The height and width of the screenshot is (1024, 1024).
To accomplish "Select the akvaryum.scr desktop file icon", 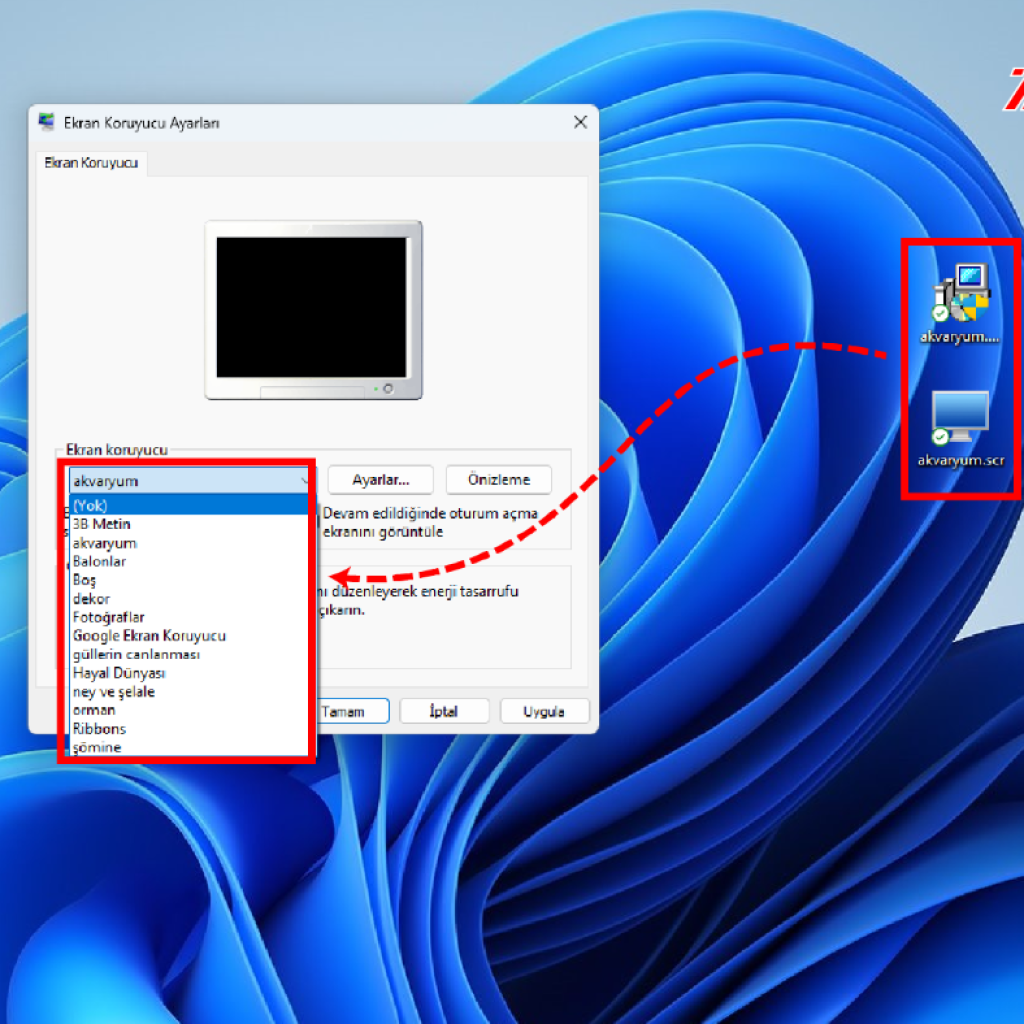I will coord(960,428).
